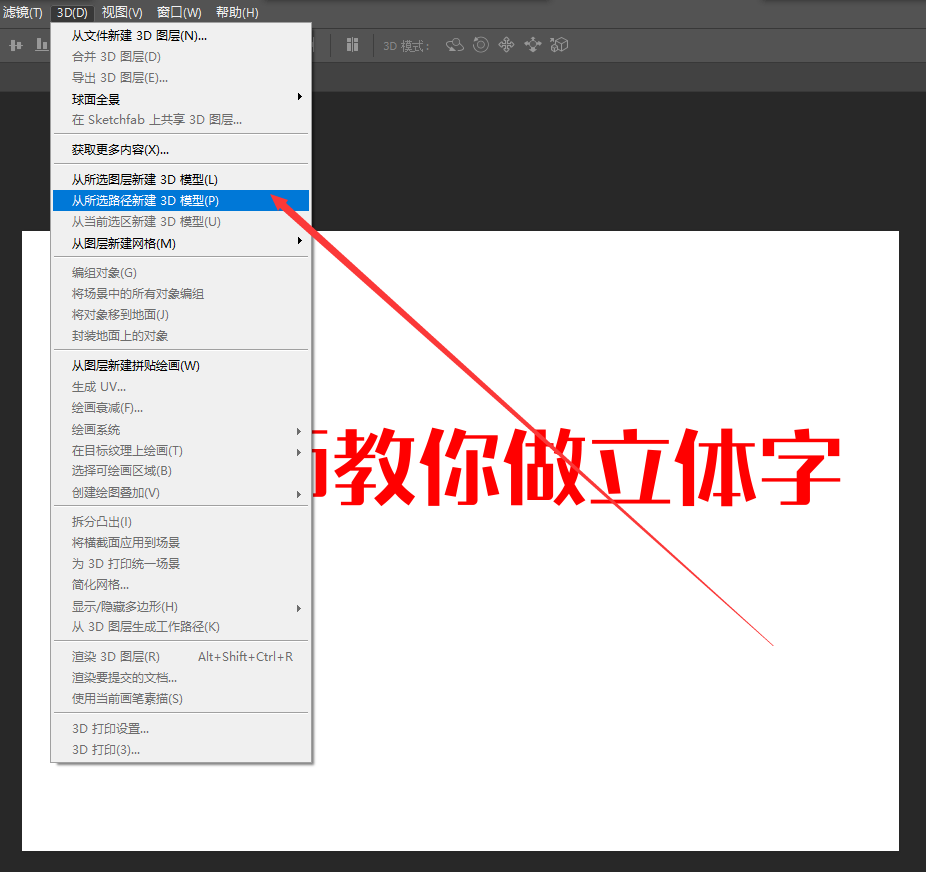Choose 从当前选区新建 3D 模型(U)

point(181,222)
